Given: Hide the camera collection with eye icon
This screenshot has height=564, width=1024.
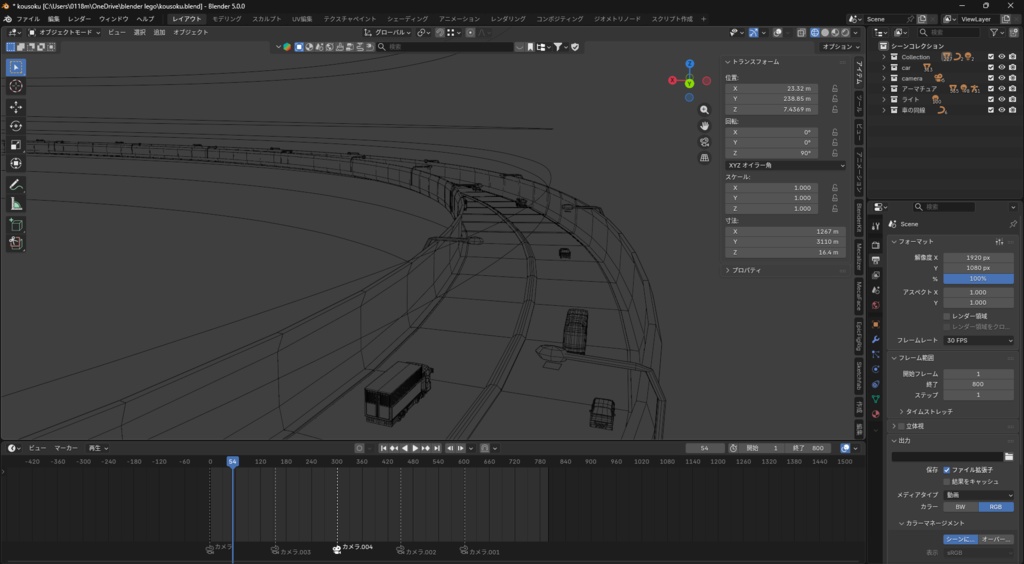Looking at the screenshot, I should [x=1001, y=78].
